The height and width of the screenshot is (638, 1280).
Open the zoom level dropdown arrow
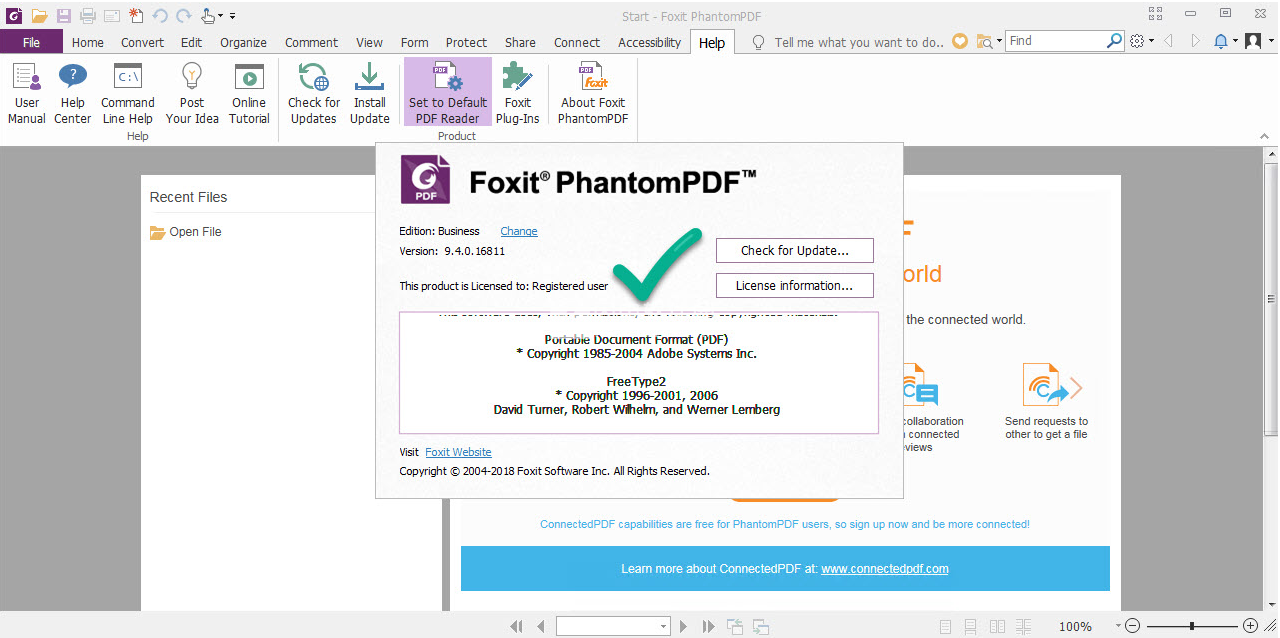coord(1118,627)
